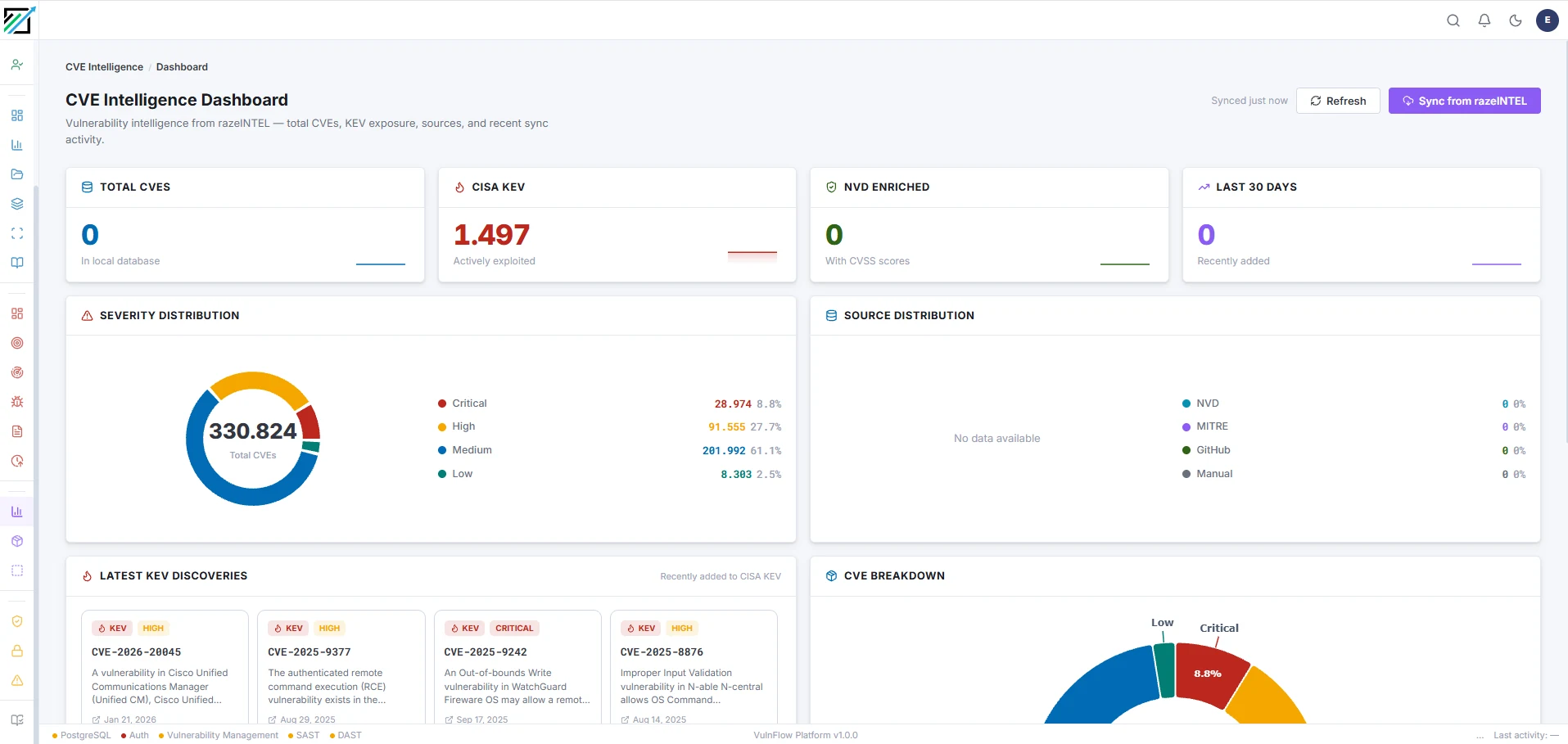Open the blue layers stack sidebar icon
The width and height of the screenshot is (1568, 744).
point(17,204)
